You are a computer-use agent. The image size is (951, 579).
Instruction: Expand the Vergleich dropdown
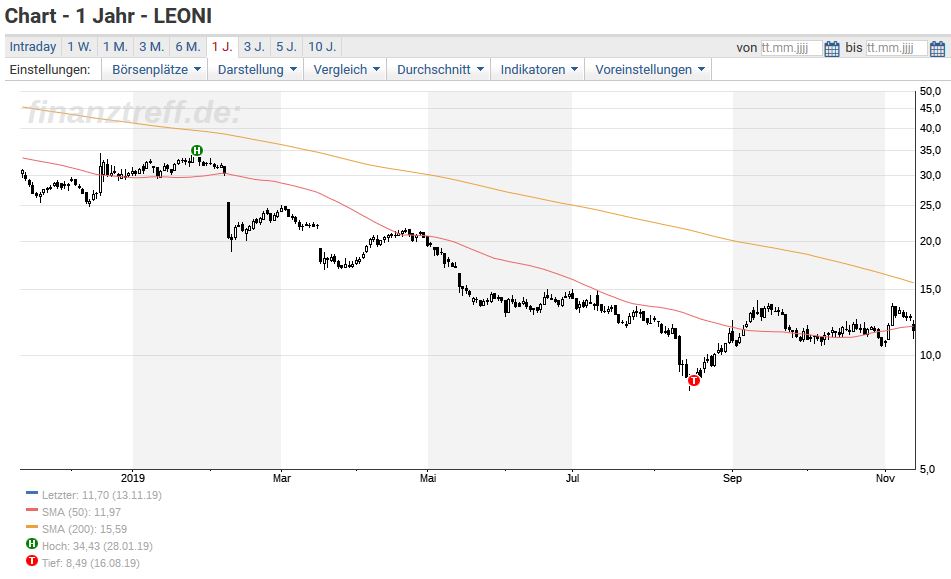[x=346, y=69]
